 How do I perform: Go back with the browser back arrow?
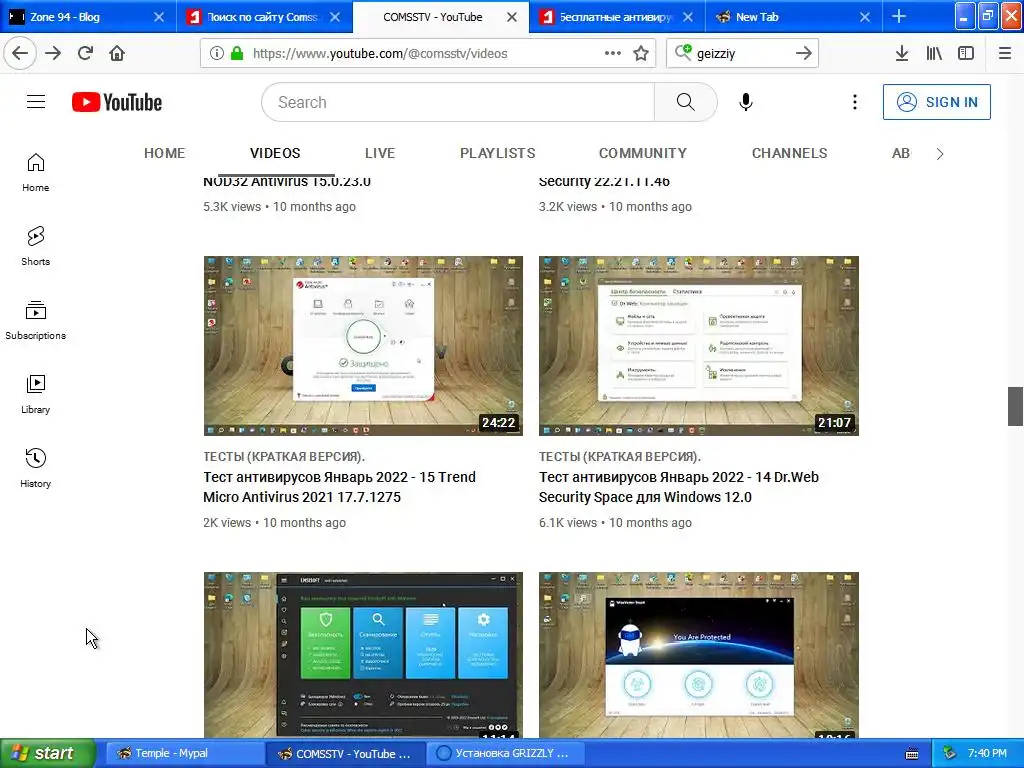click(20, 53)
